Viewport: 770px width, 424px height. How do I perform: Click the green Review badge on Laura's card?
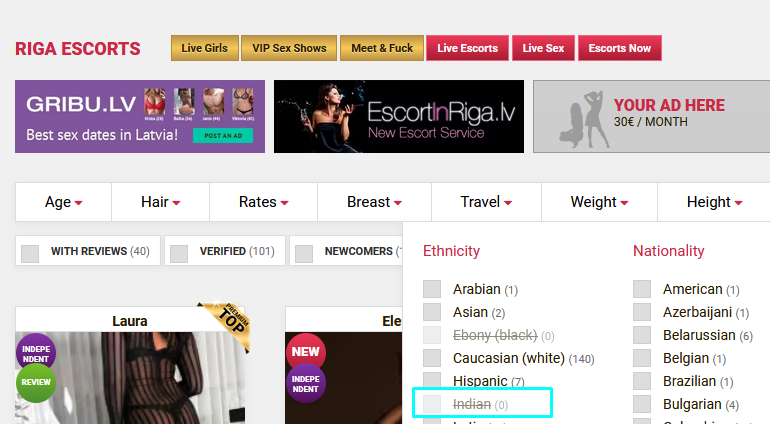36,383
